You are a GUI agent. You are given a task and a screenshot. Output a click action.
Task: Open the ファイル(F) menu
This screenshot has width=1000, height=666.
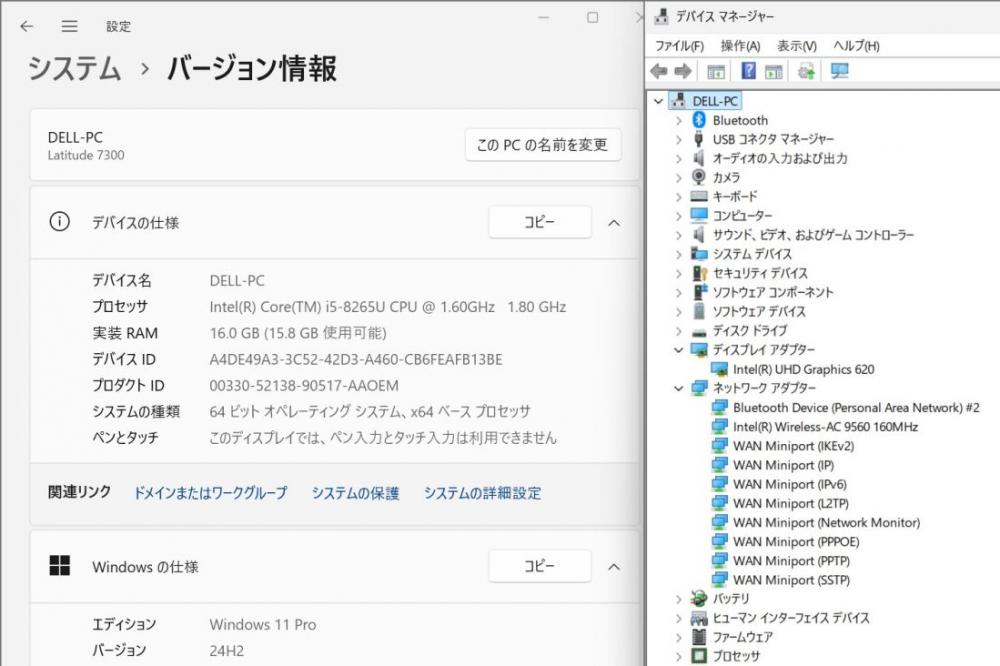coord(679,46)
